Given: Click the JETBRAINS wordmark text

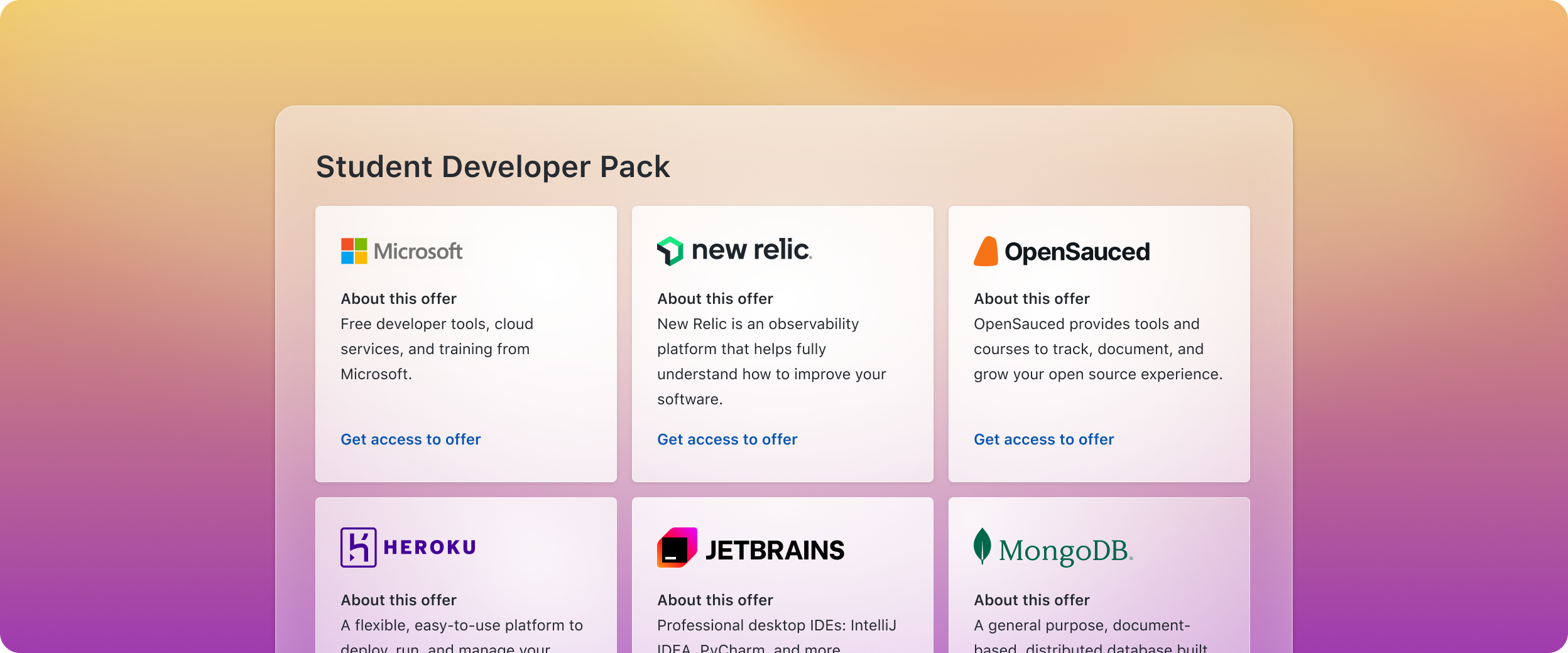Looking at the screenshot, I should tap(775, 551).
